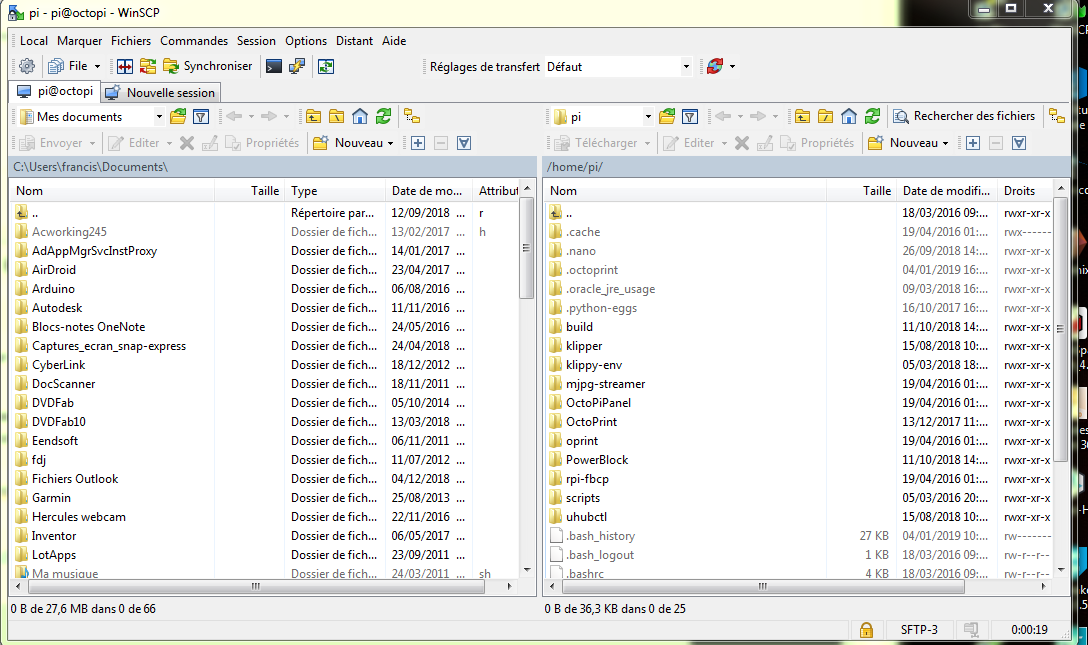Open the Aide menu

pos(393,41)
